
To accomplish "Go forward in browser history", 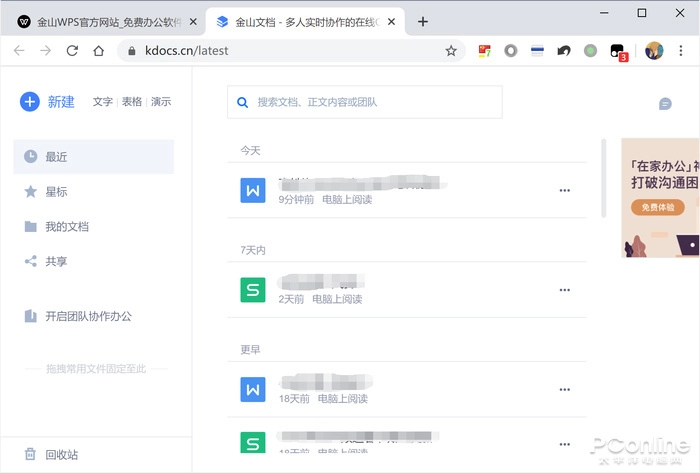I will coord(46,50).
